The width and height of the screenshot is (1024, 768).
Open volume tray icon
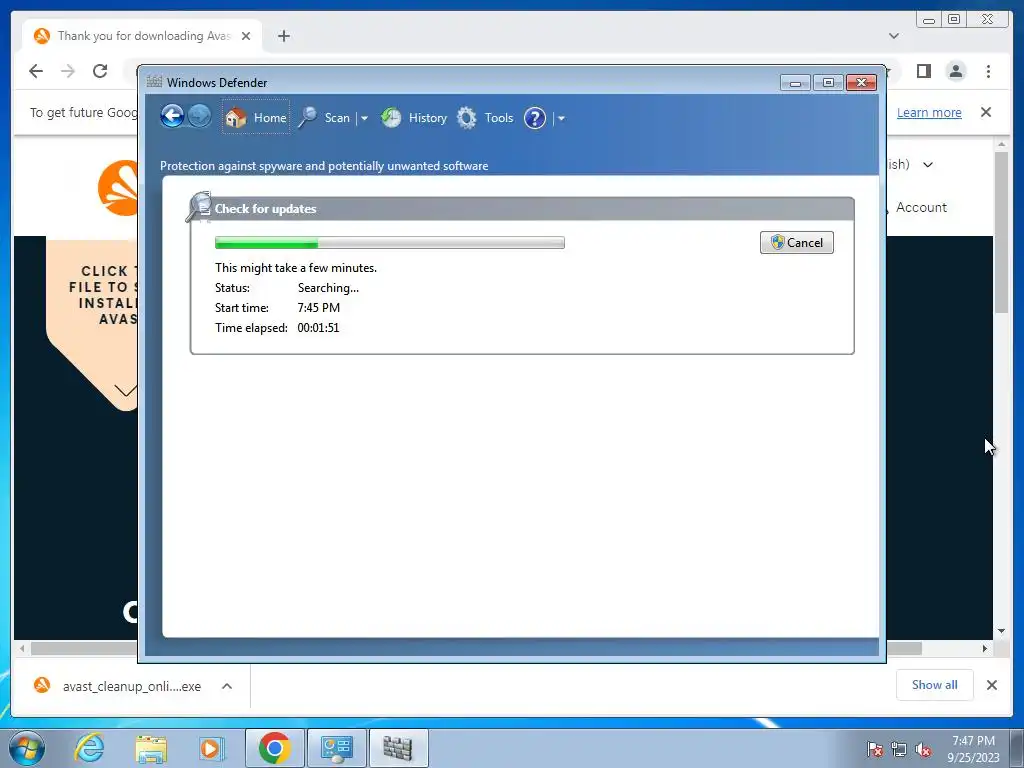click(x=923, y=749)
